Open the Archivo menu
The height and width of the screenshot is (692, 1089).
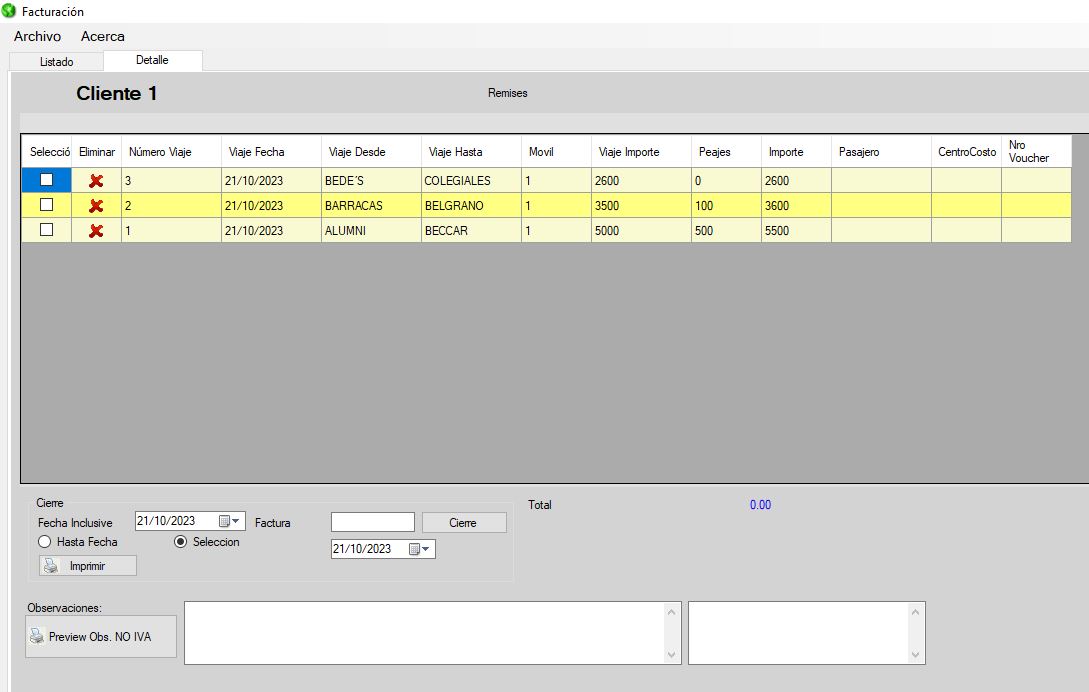click(38, 36)
